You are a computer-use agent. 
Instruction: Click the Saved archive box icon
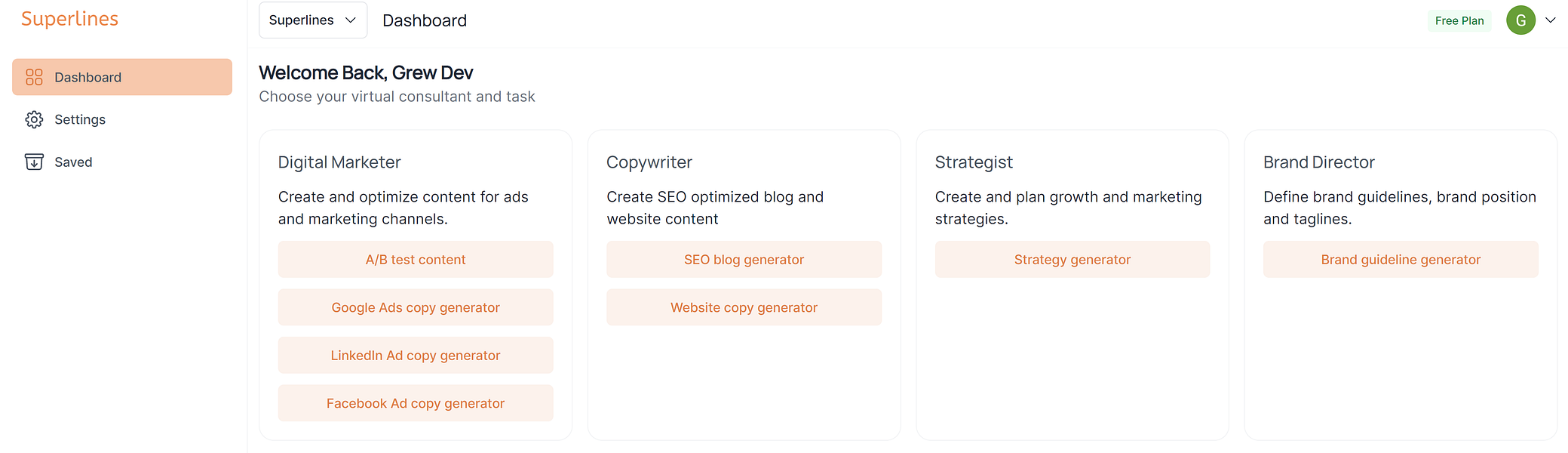pyautogui.click(x=34, y=162)
